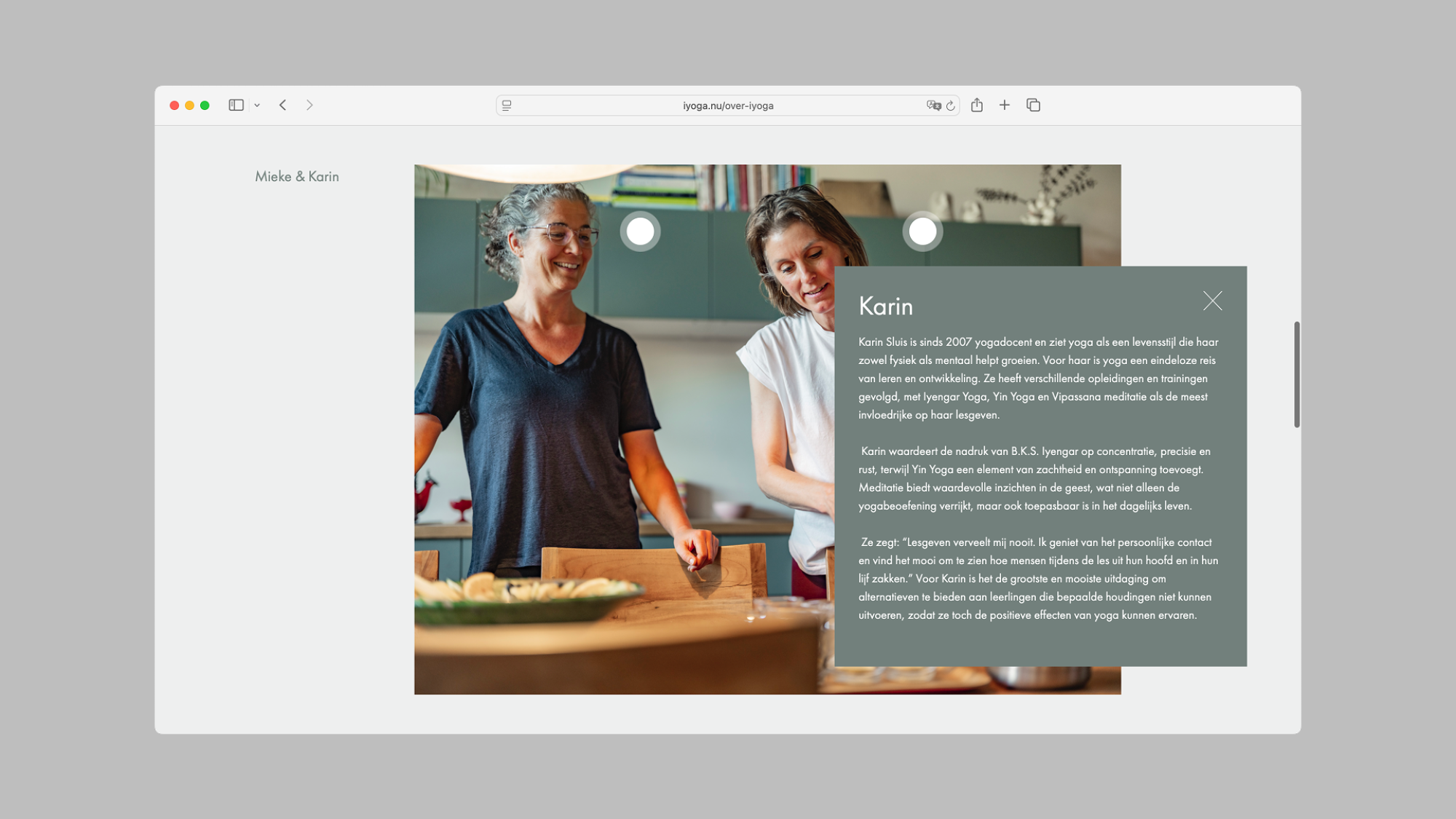Screen dimensions: 1456x819
Task: Click the green full screen window button
Action: coord(205,106)
